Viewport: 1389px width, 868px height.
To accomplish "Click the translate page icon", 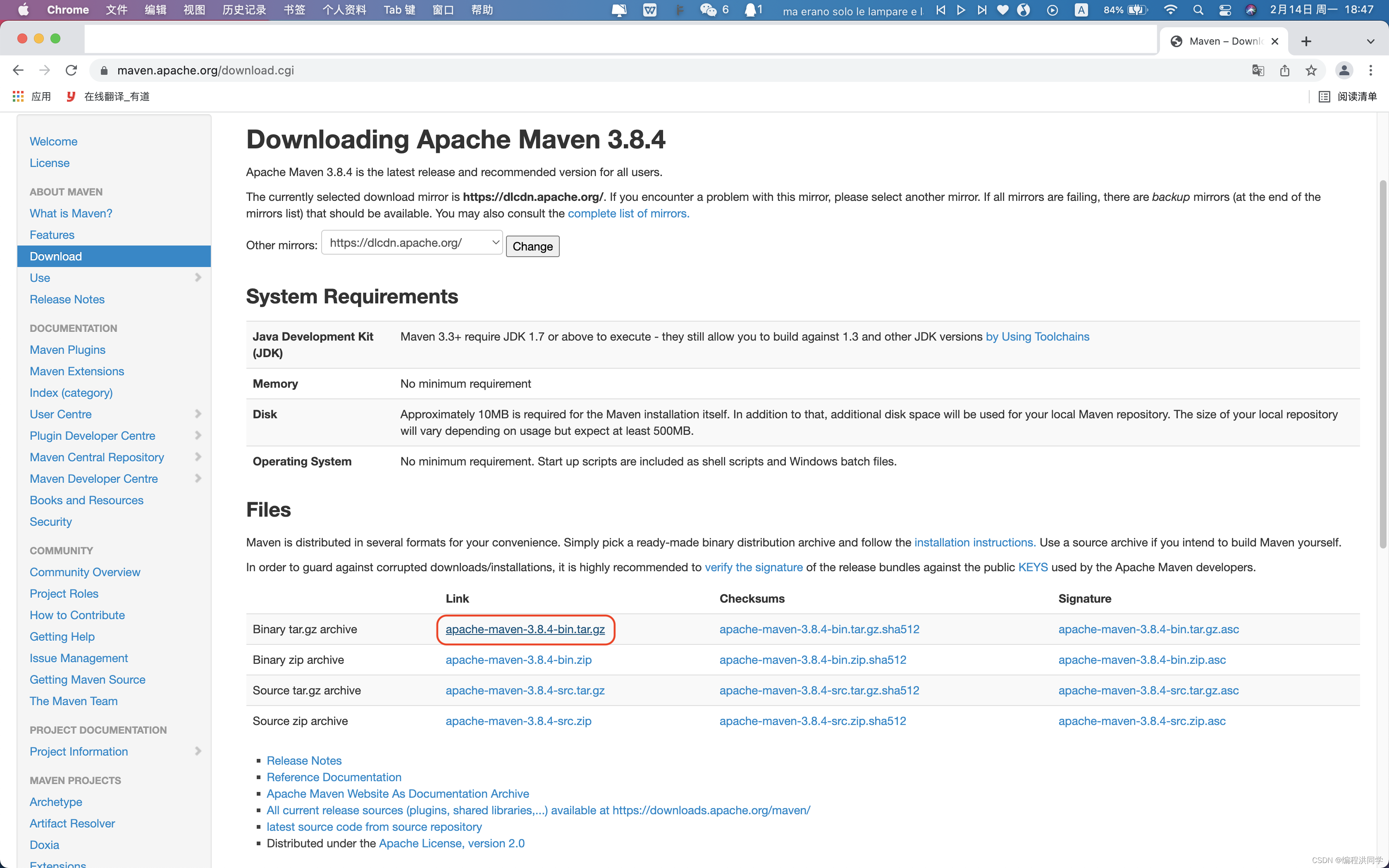I will pos(1258,70).
